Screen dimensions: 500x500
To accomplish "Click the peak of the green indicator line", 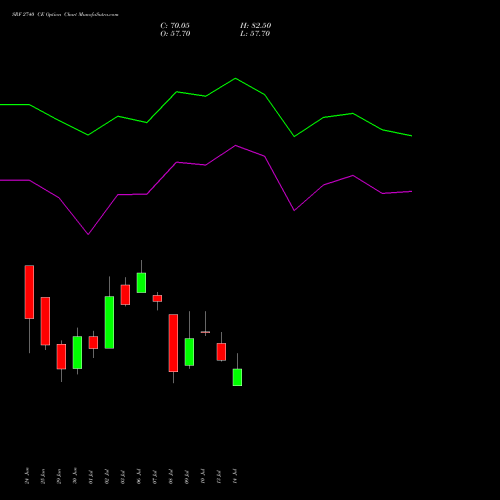I will point(235,79).
